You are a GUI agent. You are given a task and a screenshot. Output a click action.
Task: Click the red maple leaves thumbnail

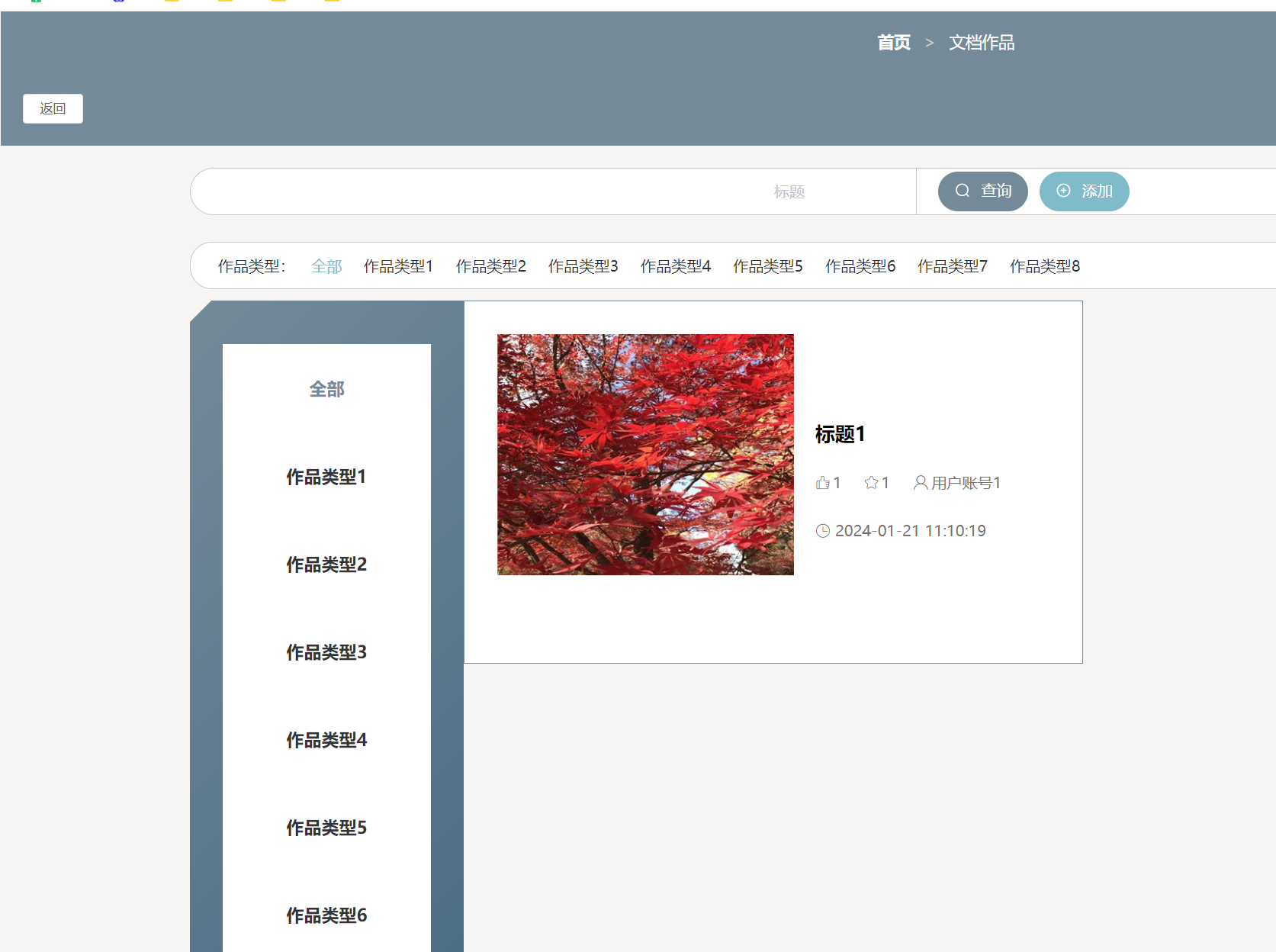click(x=645, y=454)
